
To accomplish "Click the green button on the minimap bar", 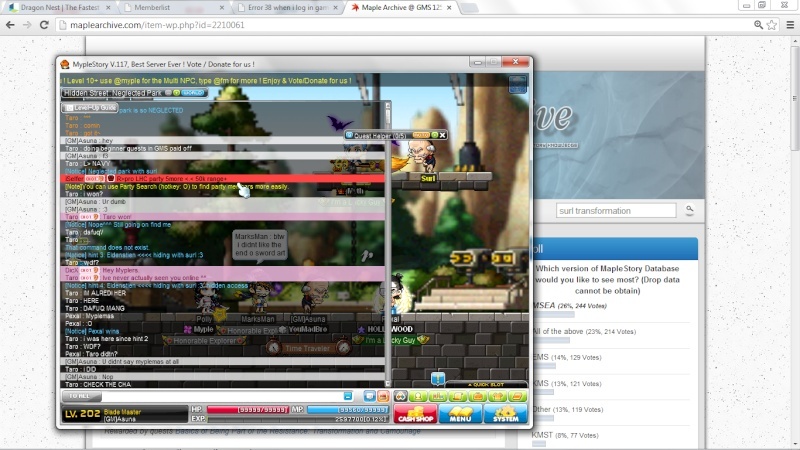I will point(176,93).
